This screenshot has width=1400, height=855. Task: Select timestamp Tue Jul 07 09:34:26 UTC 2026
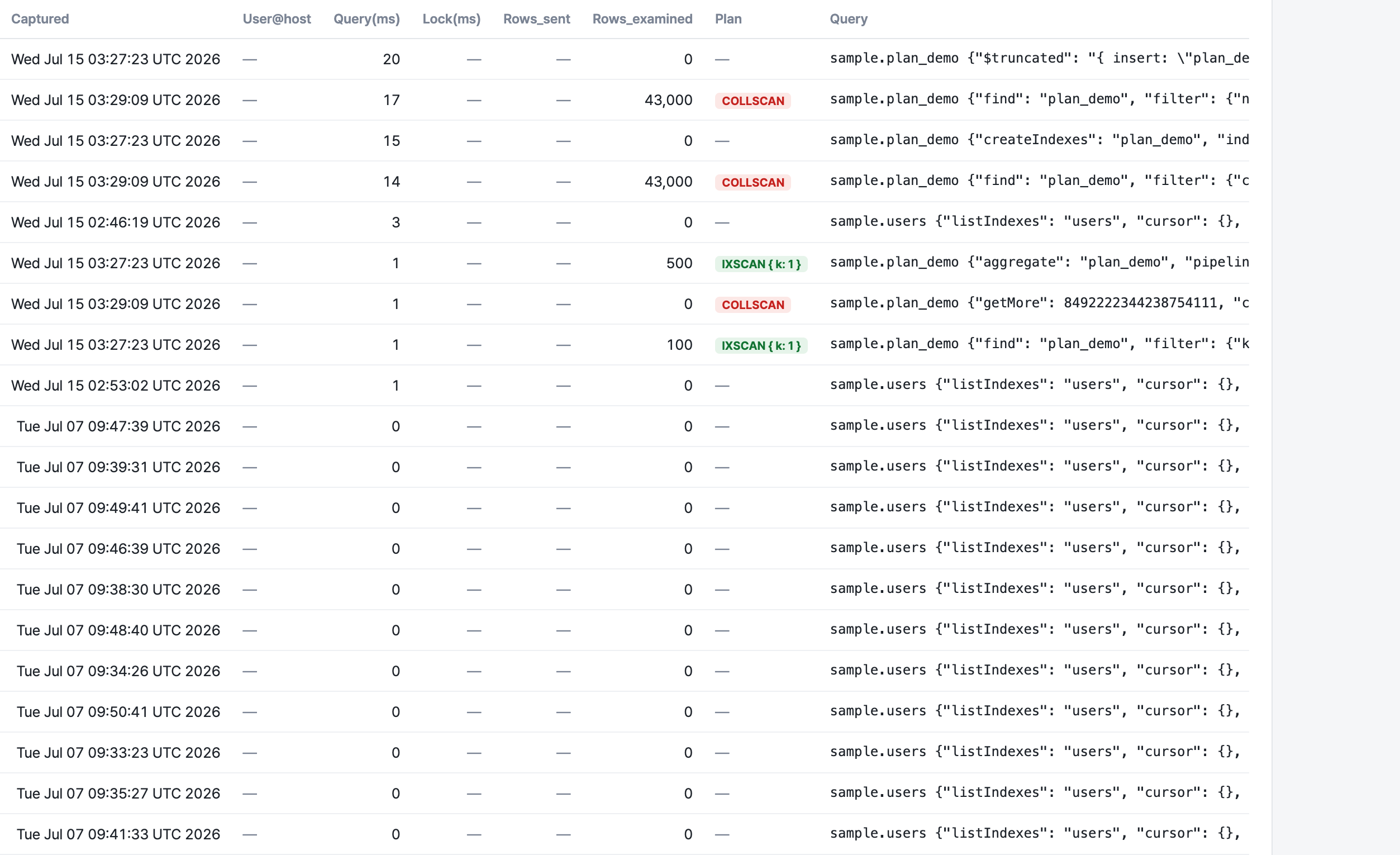[118, 671]
